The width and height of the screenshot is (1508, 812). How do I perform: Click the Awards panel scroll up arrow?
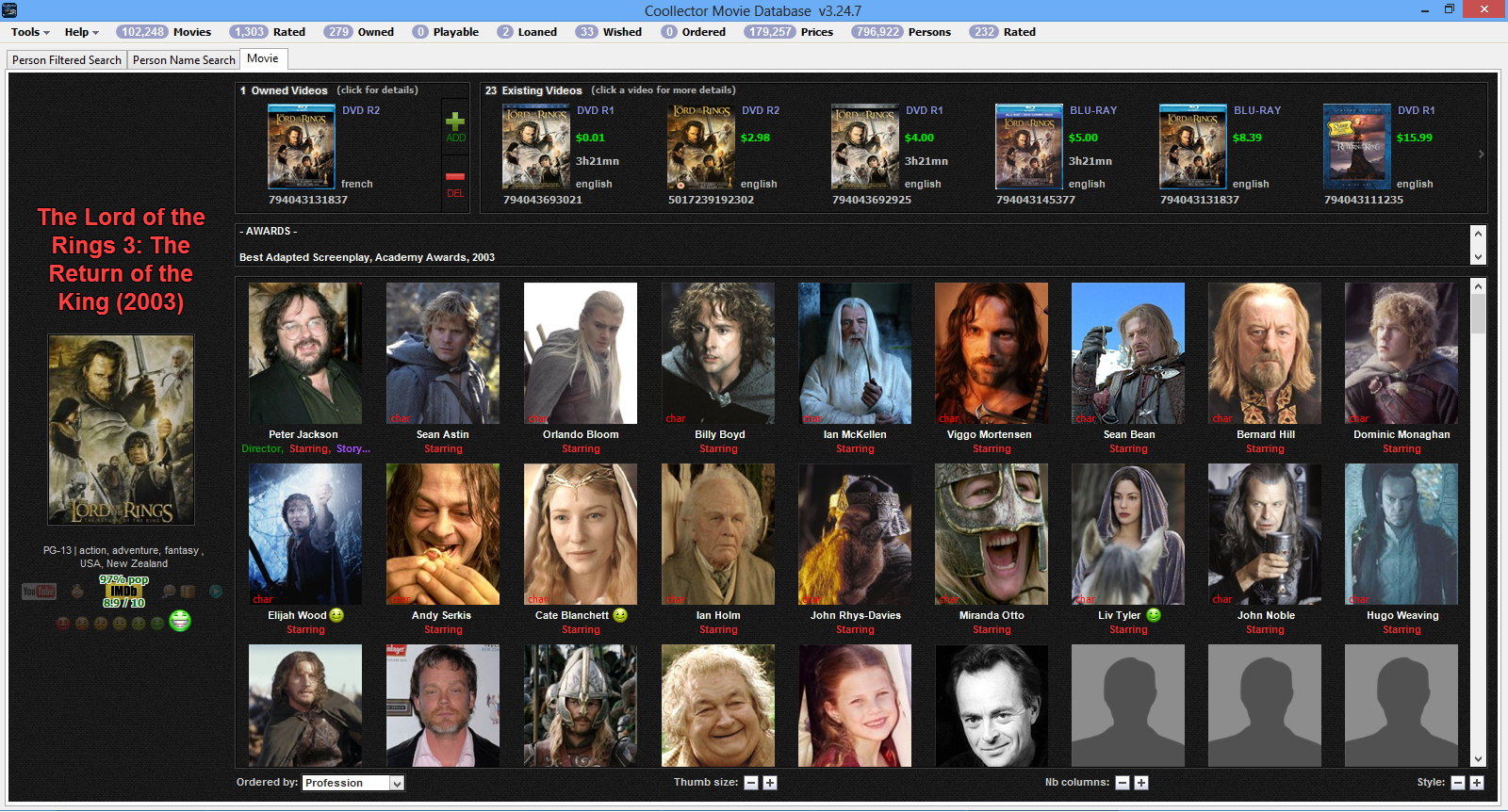tap(1478, 233)
